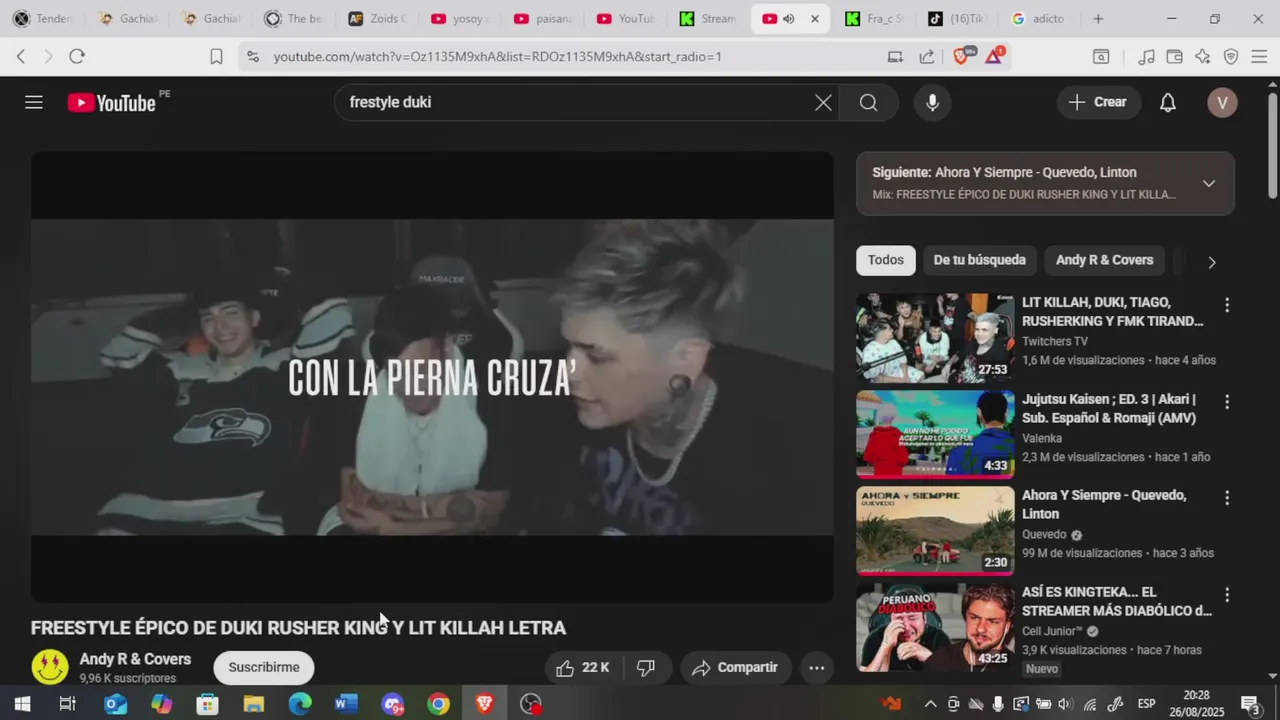This screenshot has width=1280, height=720.
Task: Open the Ahora Y Siempre Quevedo thumbnail
Action: click(x=935, y=531)
